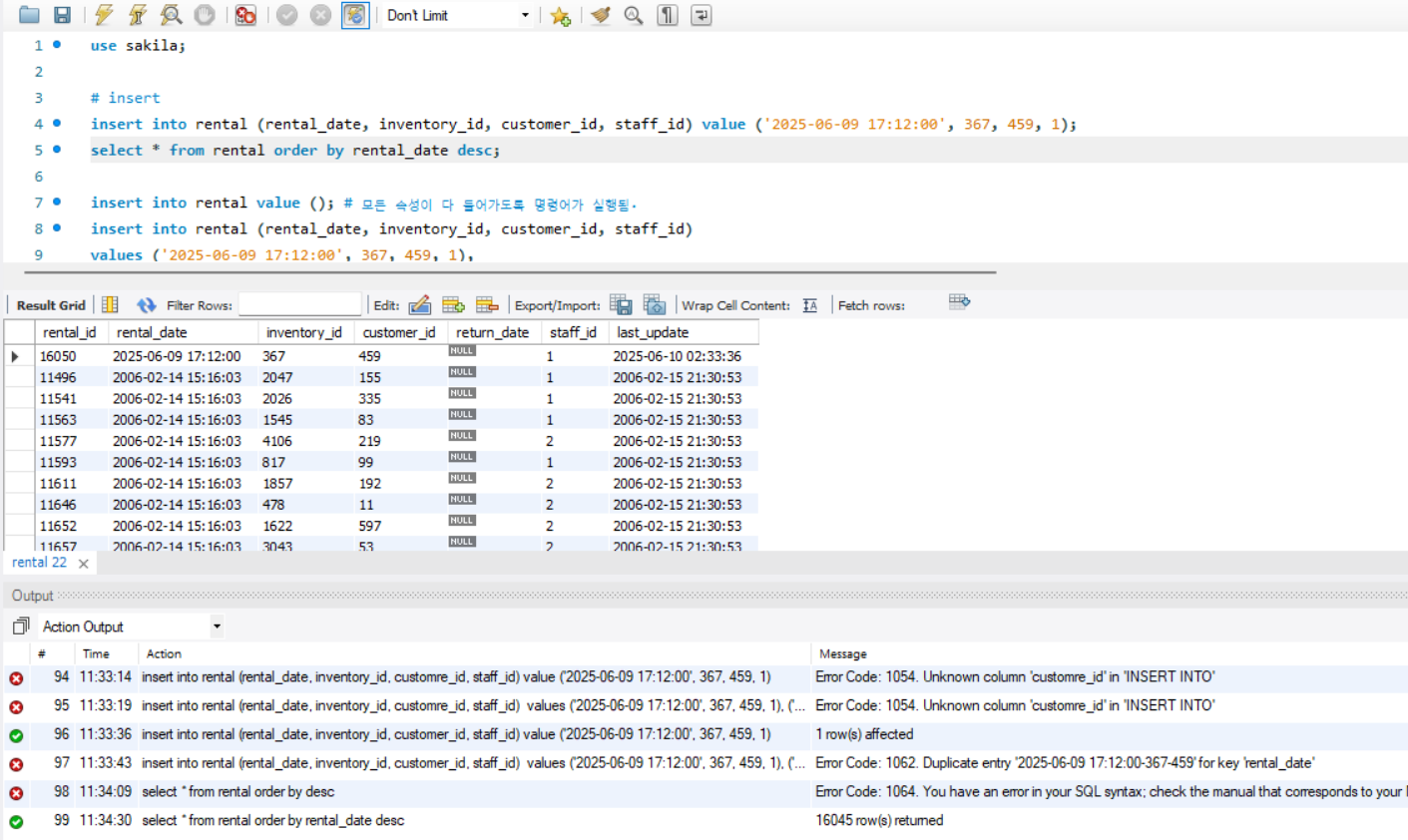Close the rental 22 result tab
Viewport: 1408px width, 840px height.
point(84,564)
